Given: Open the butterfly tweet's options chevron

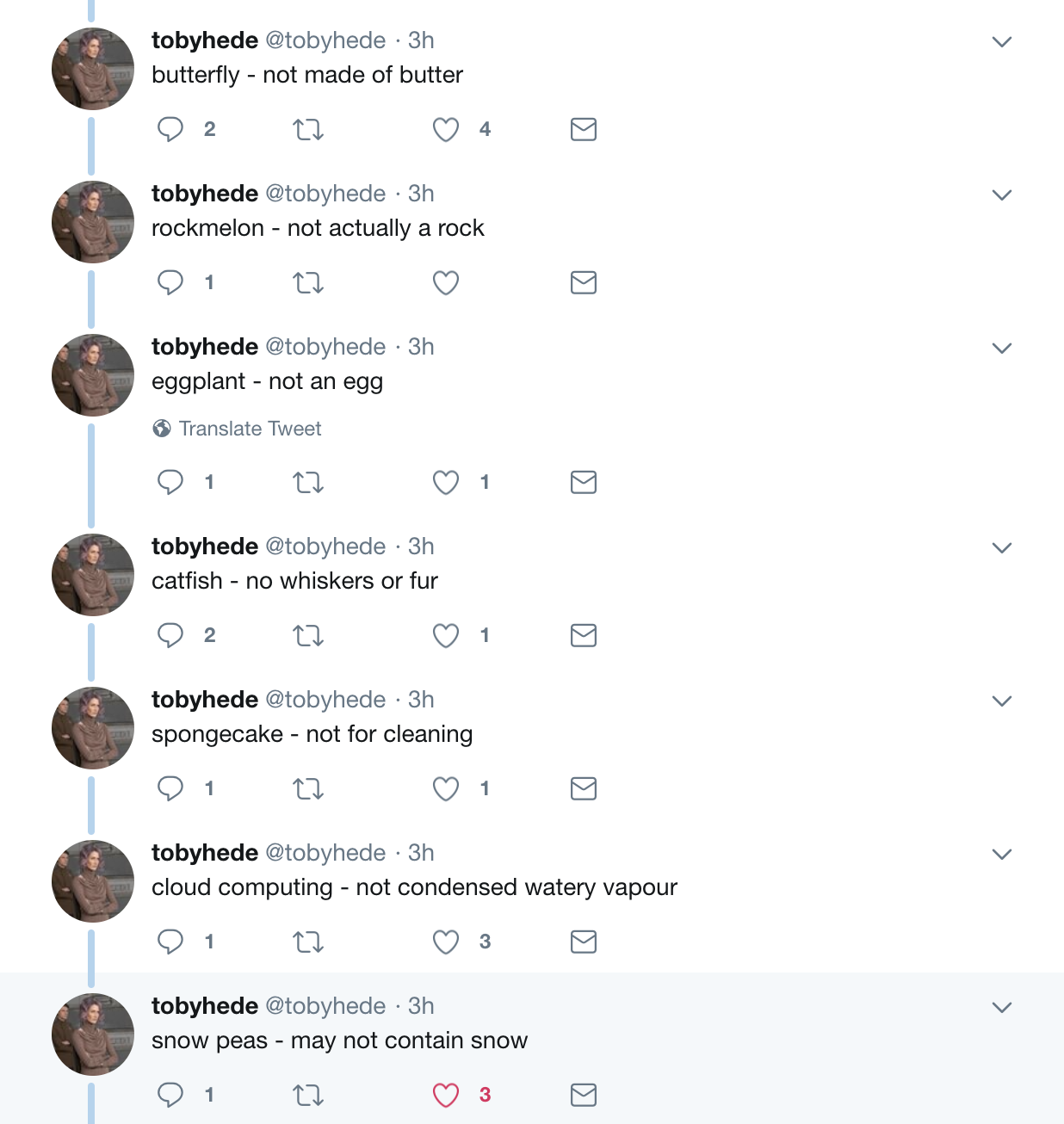Looking at the screenshot, I should 1002,41.
